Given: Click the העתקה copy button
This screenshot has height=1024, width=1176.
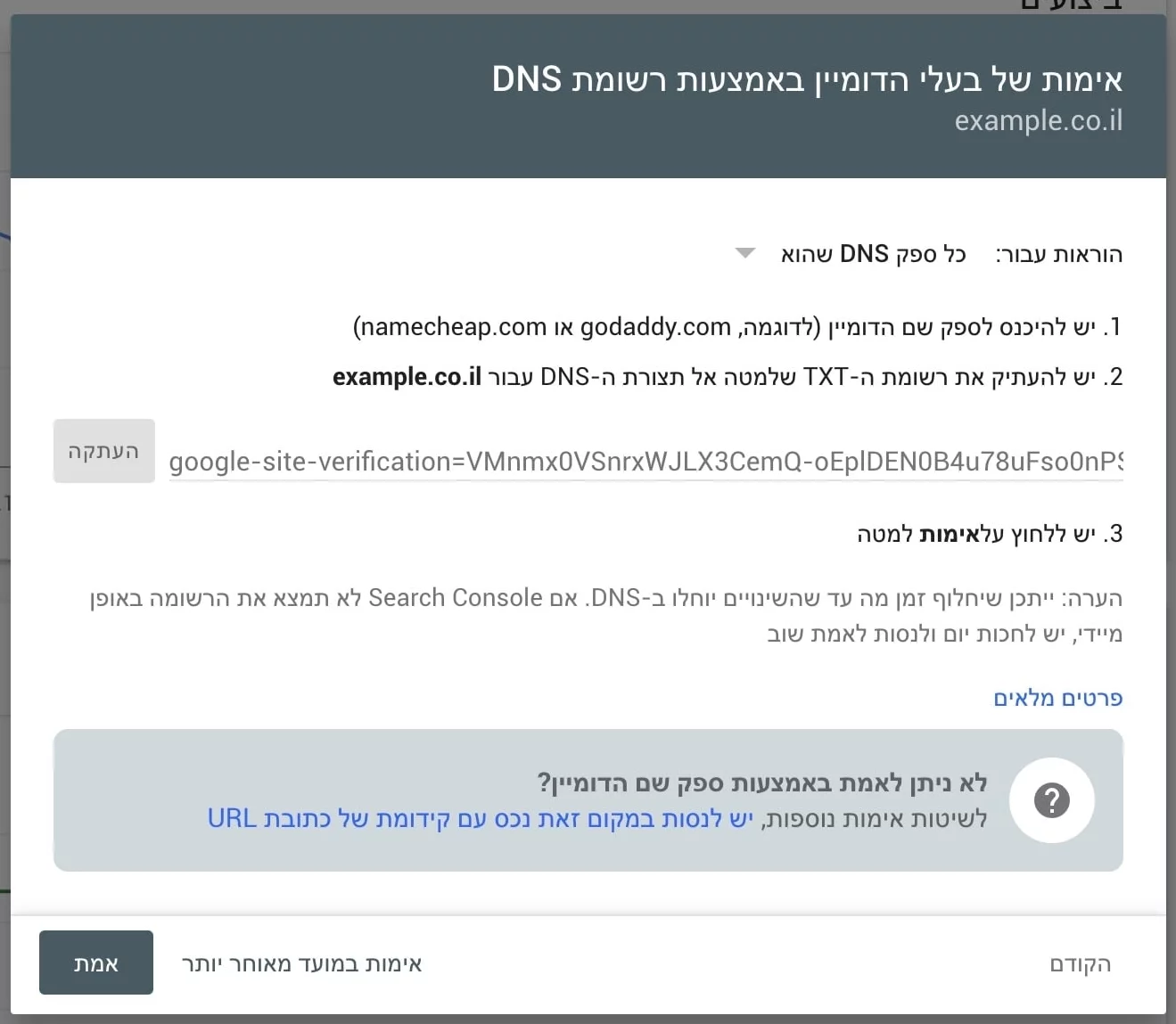Looking at the screenshot, I should click(104, 451).
